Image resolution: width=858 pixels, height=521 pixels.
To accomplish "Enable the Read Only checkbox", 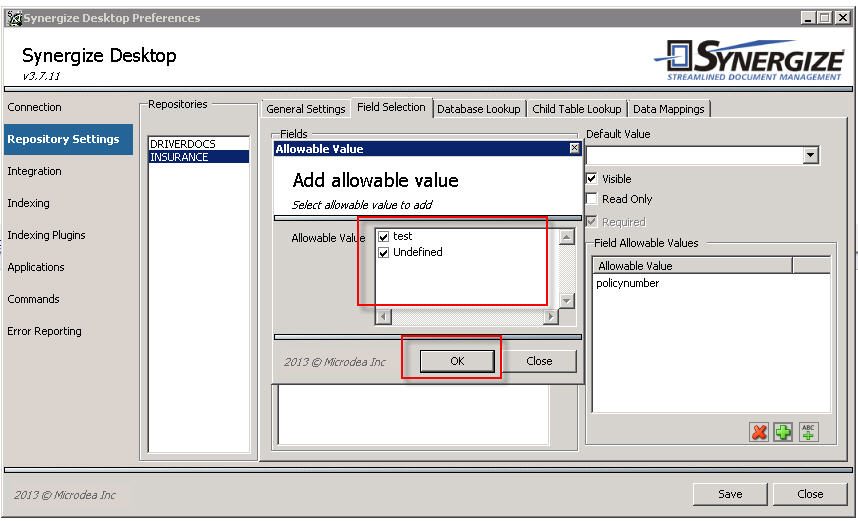I will point(592,199).
